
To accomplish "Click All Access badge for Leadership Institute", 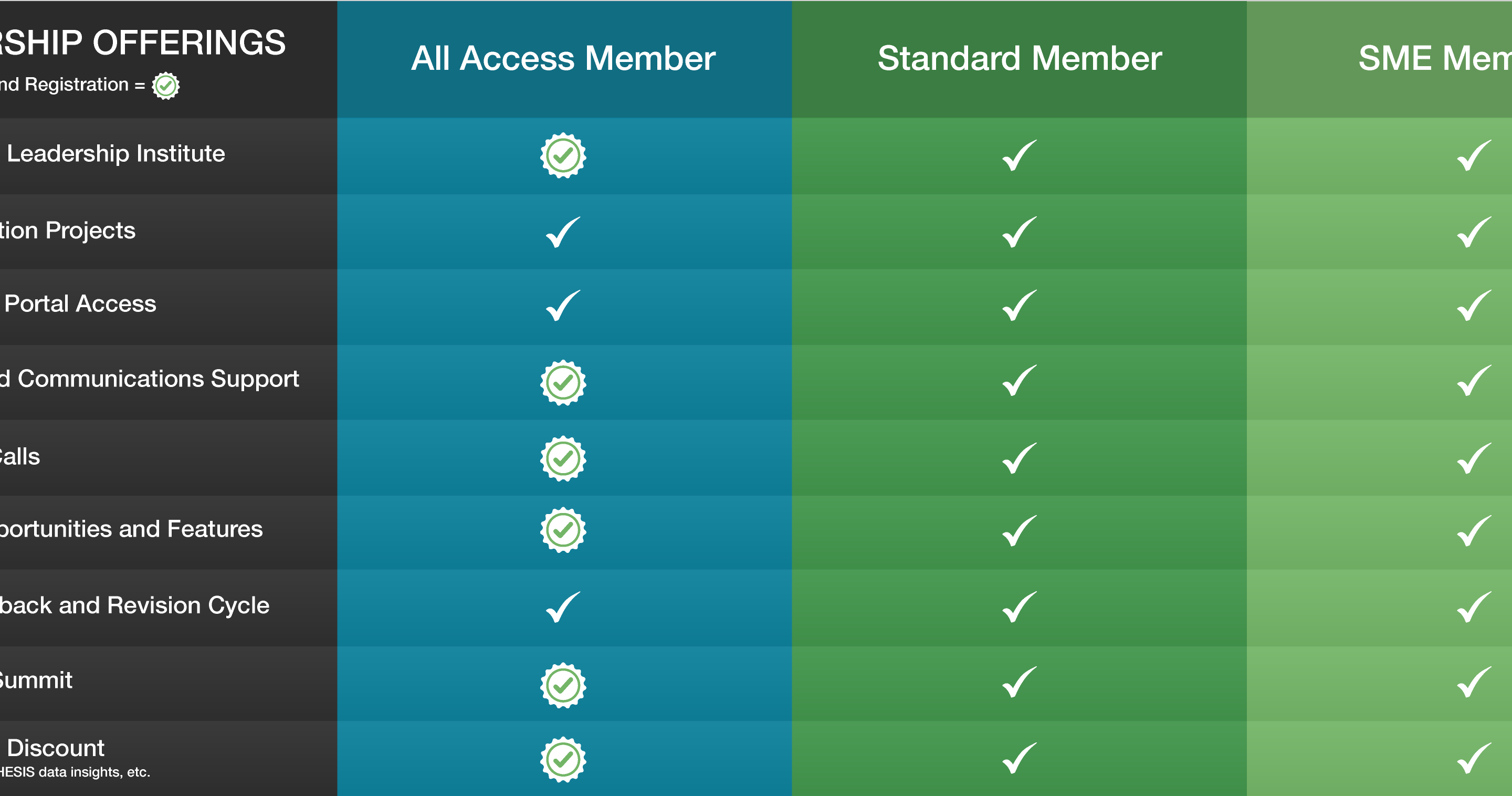I will 563,155.
